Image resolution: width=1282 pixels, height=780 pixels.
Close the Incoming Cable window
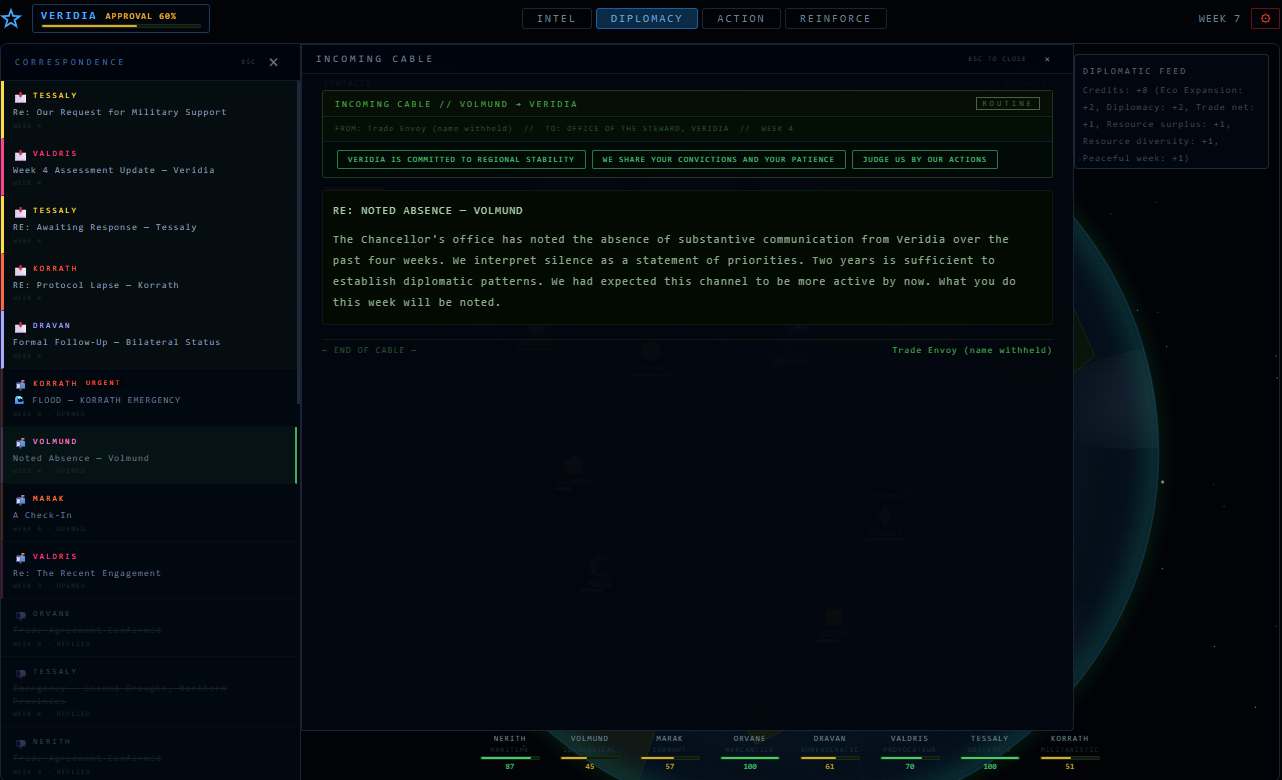(x=1047, y=59)
